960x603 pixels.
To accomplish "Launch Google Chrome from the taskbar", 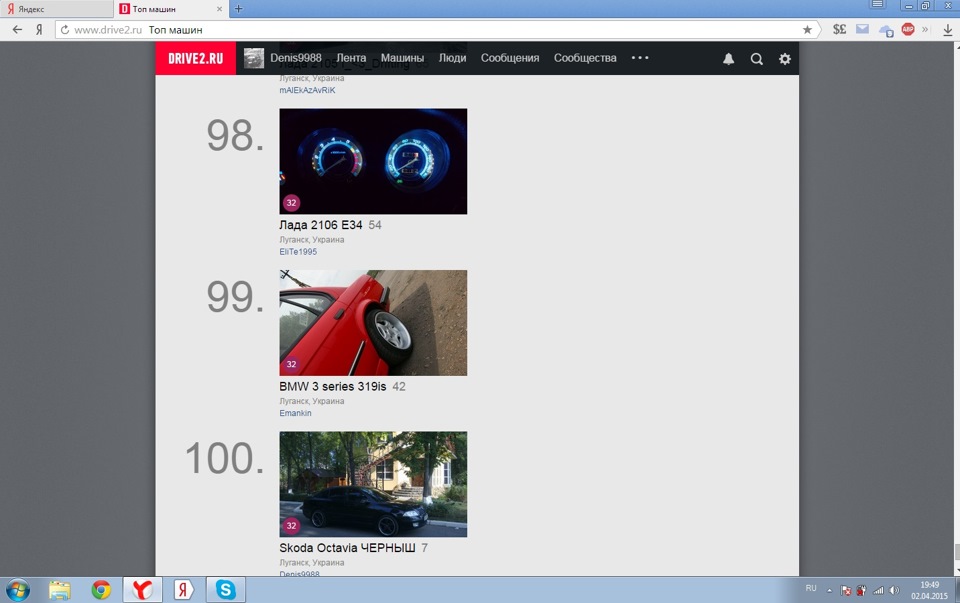I will point(101,590).
